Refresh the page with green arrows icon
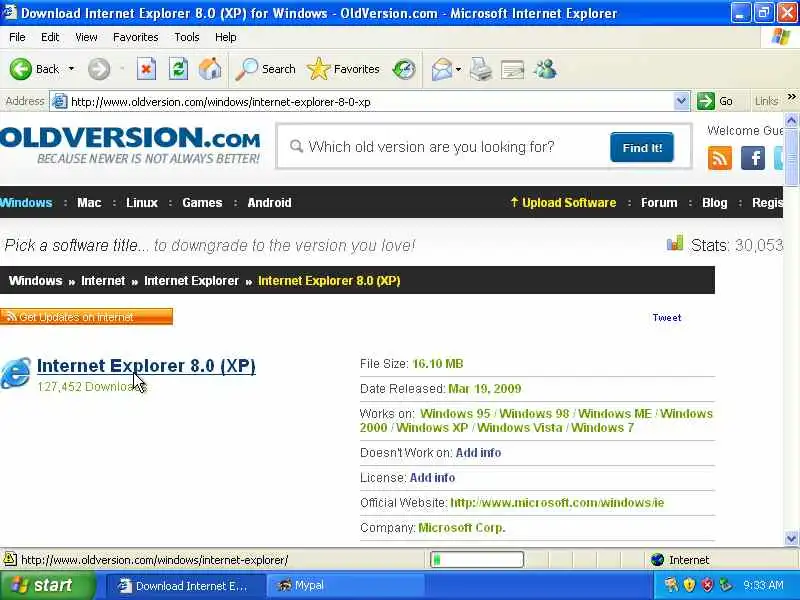800x600 pixels. (178, 69)
